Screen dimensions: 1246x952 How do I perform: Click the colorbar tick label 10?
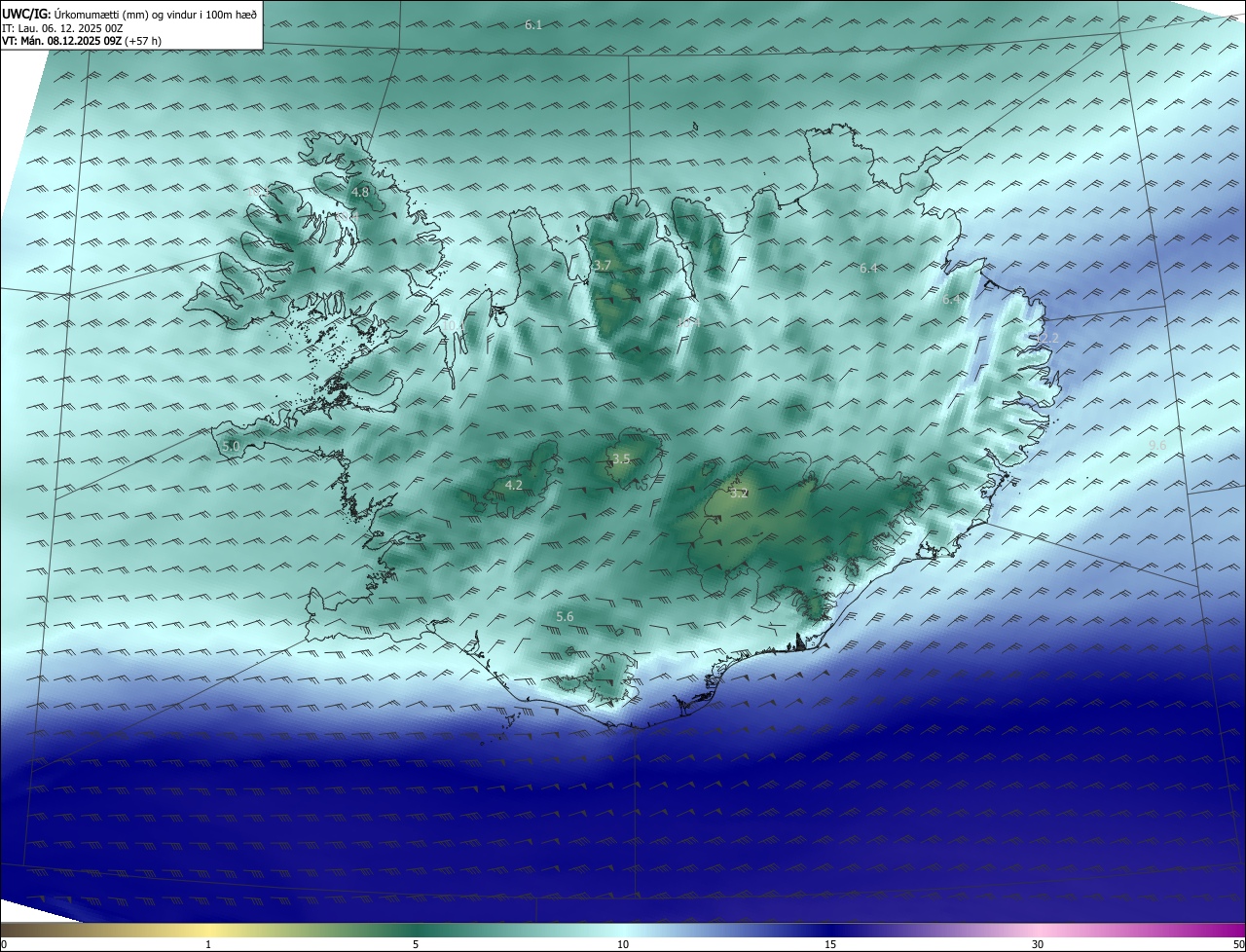(623, 944)
